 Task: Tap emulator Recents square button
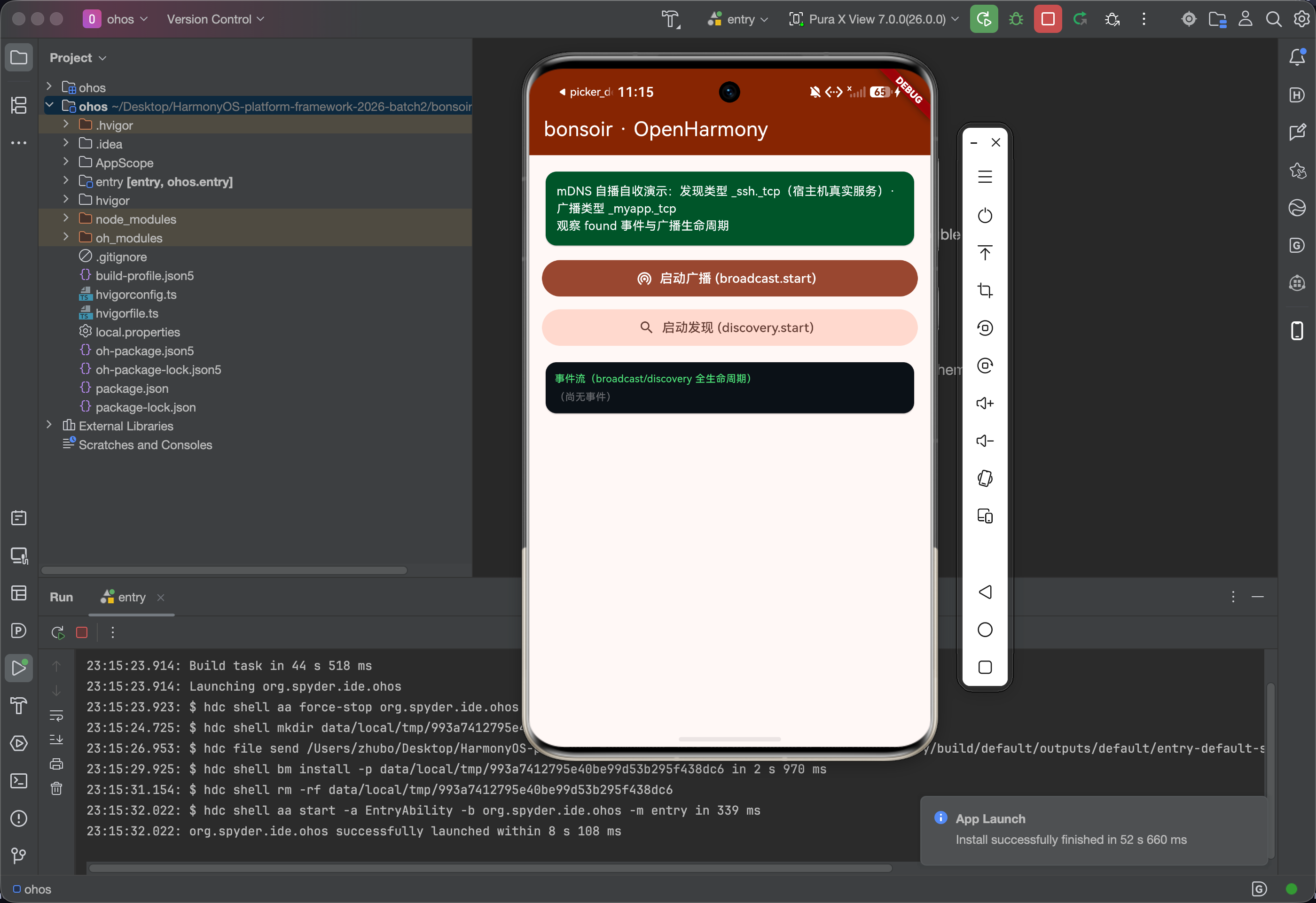point(985,668)
